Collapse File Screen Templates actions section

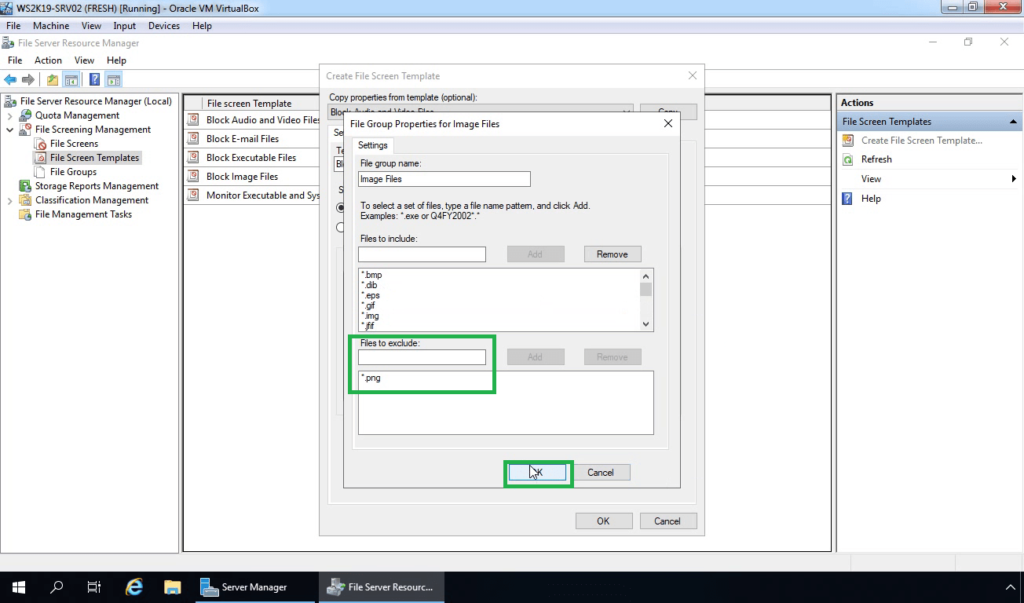[1013, 122]
